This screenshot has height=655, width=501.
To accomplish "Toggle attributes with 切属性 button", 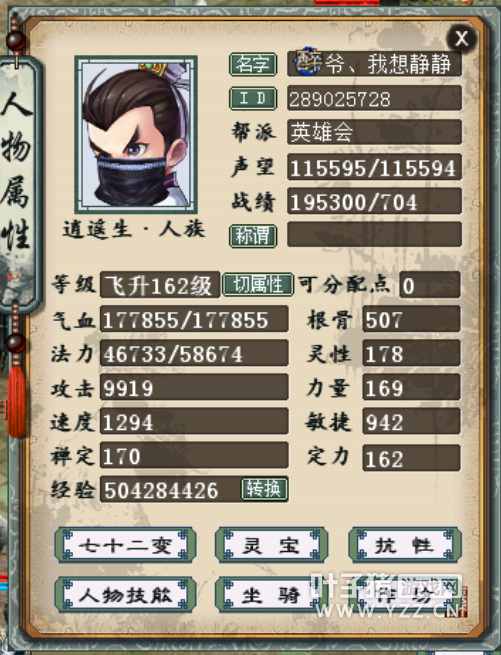I will [x=258, y=285].
